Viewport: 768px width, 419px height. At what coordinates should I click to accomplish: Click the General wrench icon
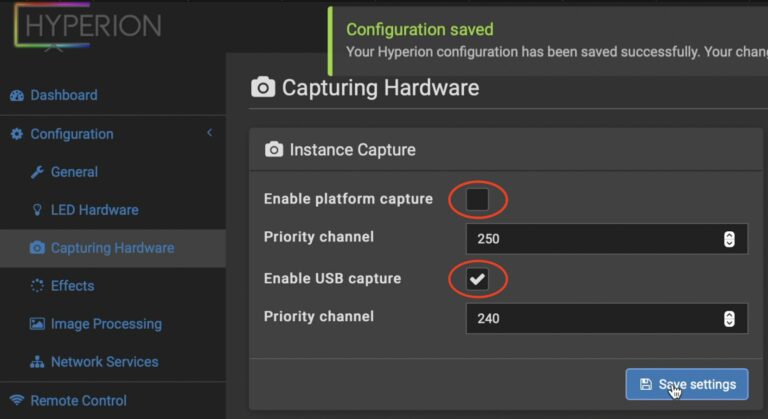point(37,172)
